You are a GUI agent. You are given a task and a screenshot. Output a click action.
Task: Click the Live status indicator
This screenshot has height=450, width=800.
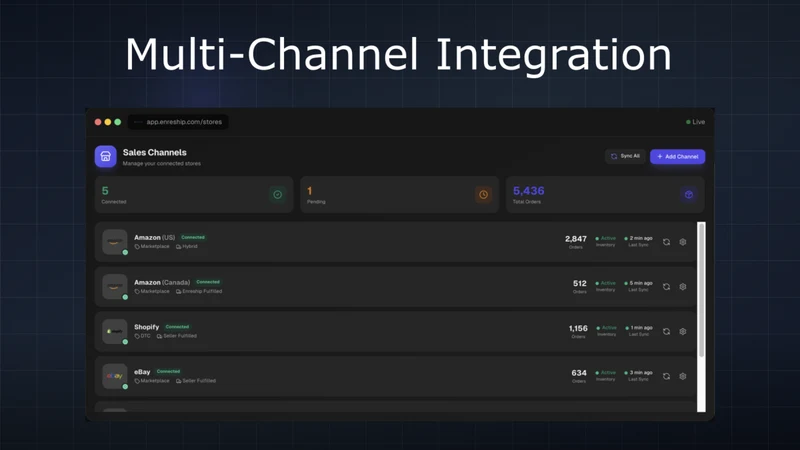click(695, 122)
